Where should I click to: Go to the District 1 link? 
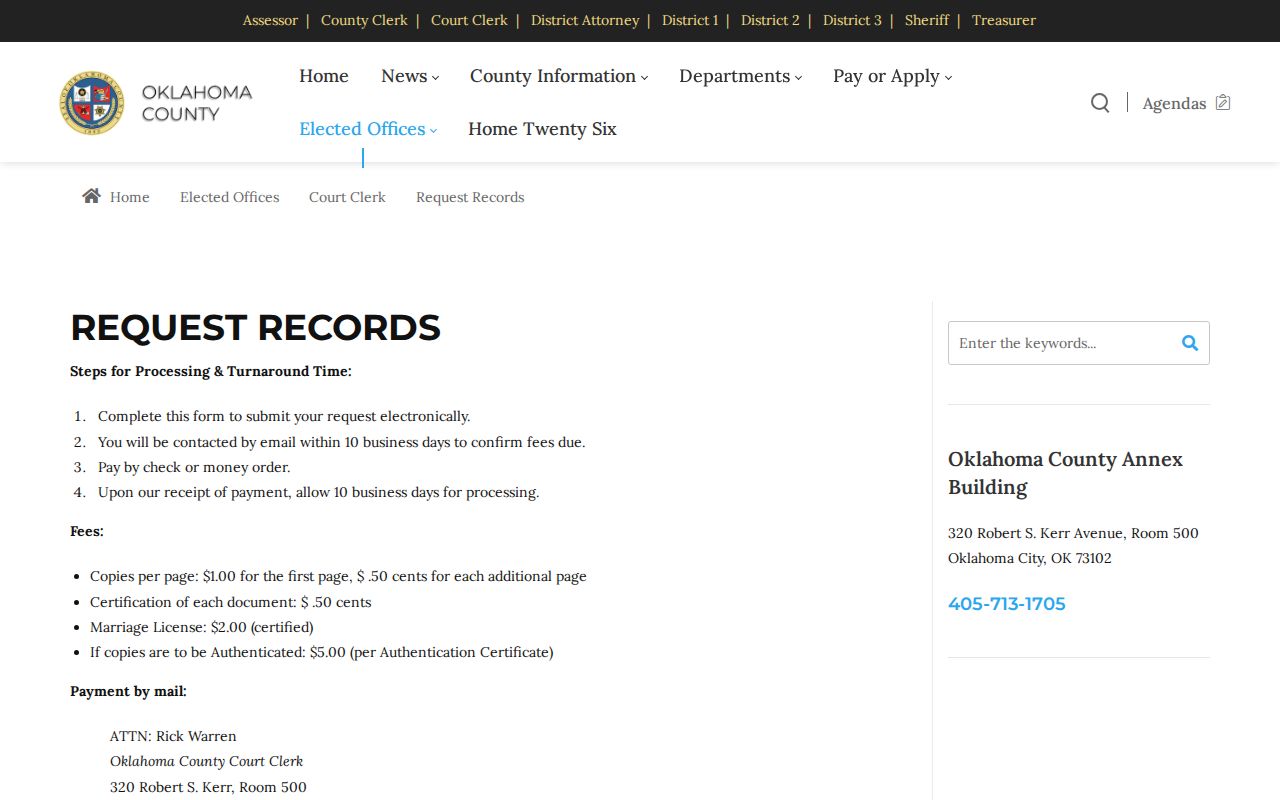[690, 20]
